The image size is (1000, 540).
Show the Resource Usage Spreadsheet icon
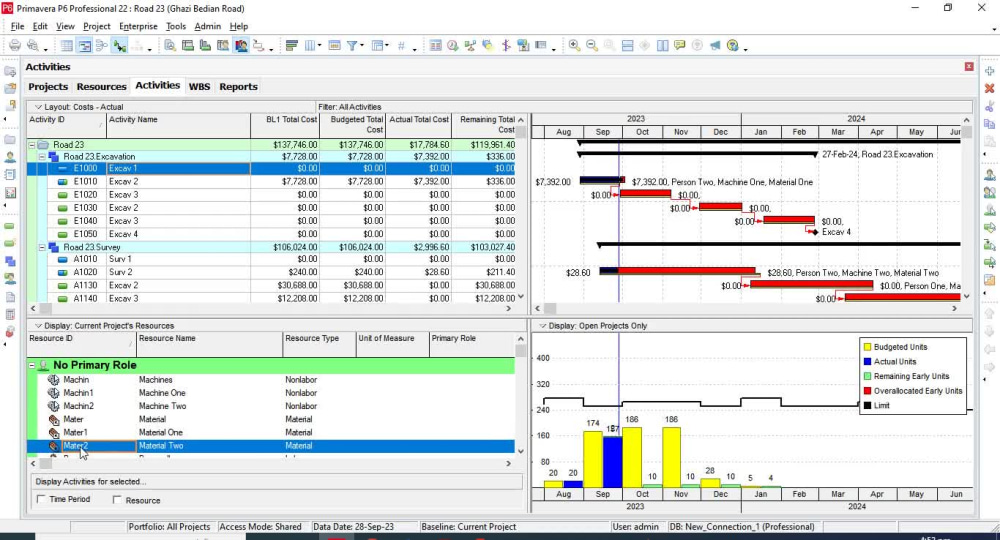(223, 45)
